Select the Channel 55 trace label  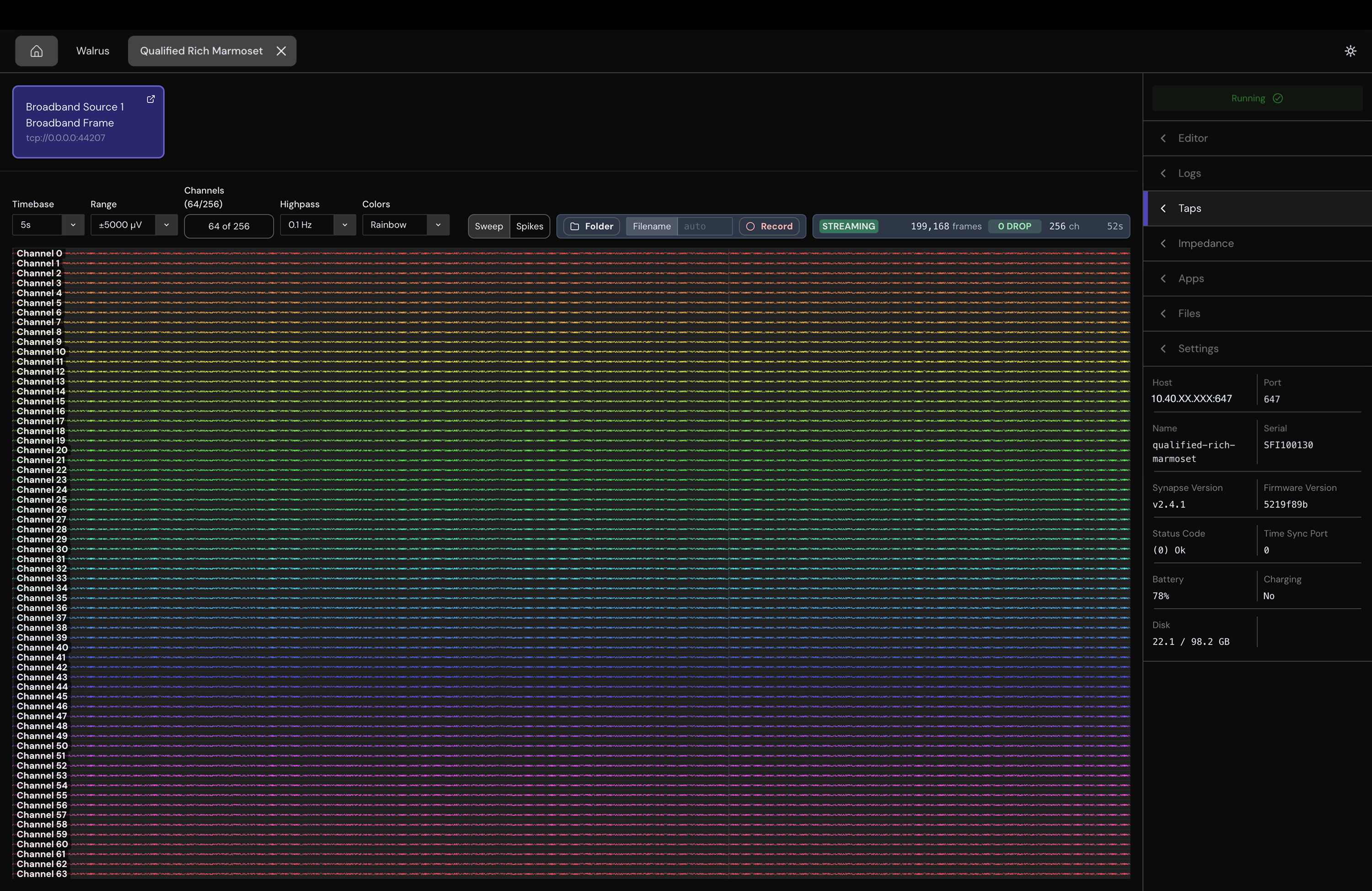(x=42, y=795)
